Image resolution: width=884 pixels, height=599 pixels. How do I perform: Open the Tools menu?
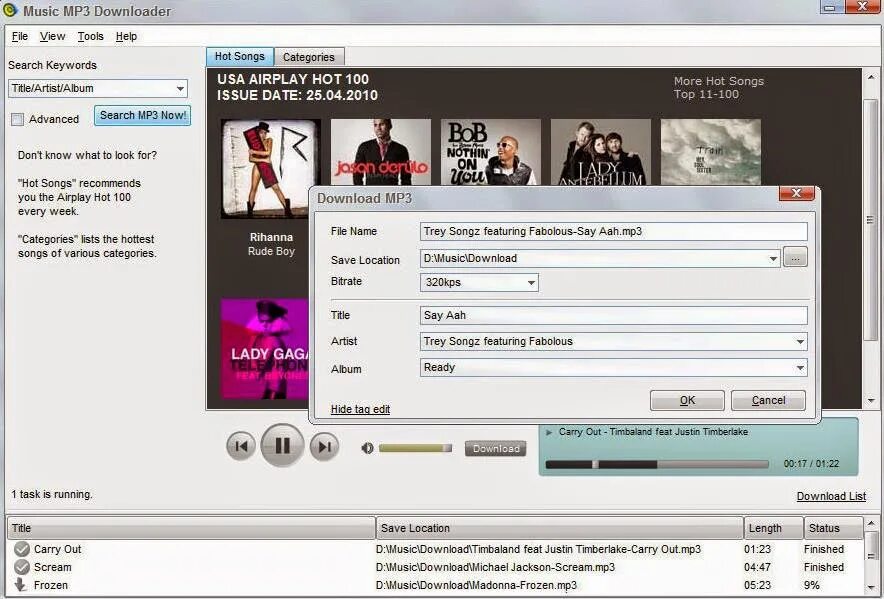point(90,35)
